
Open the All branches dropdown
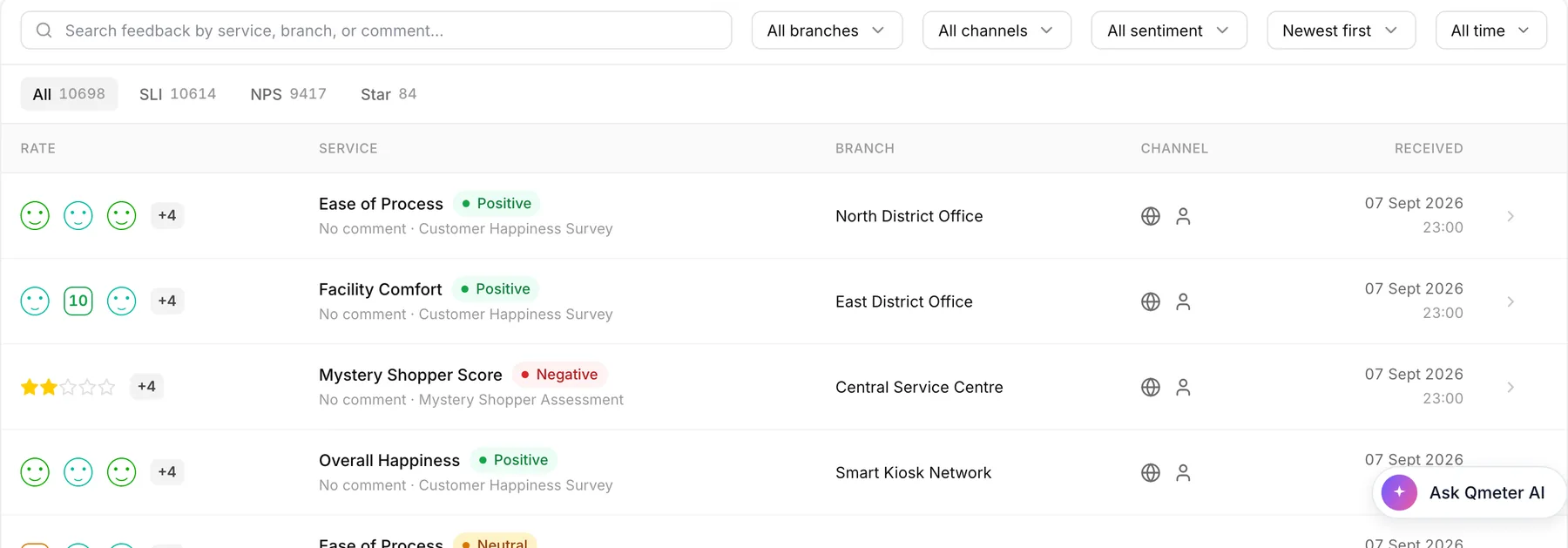pos(827,30)
